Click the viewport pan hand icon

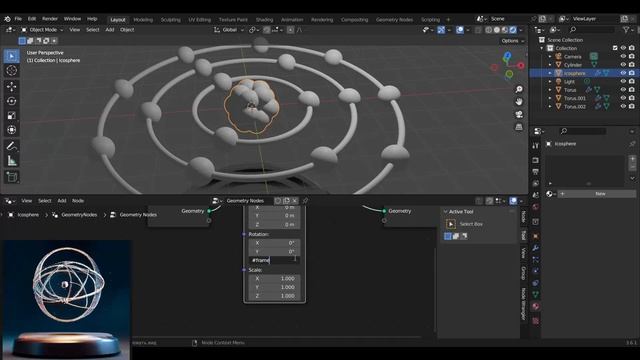(519, 102)
